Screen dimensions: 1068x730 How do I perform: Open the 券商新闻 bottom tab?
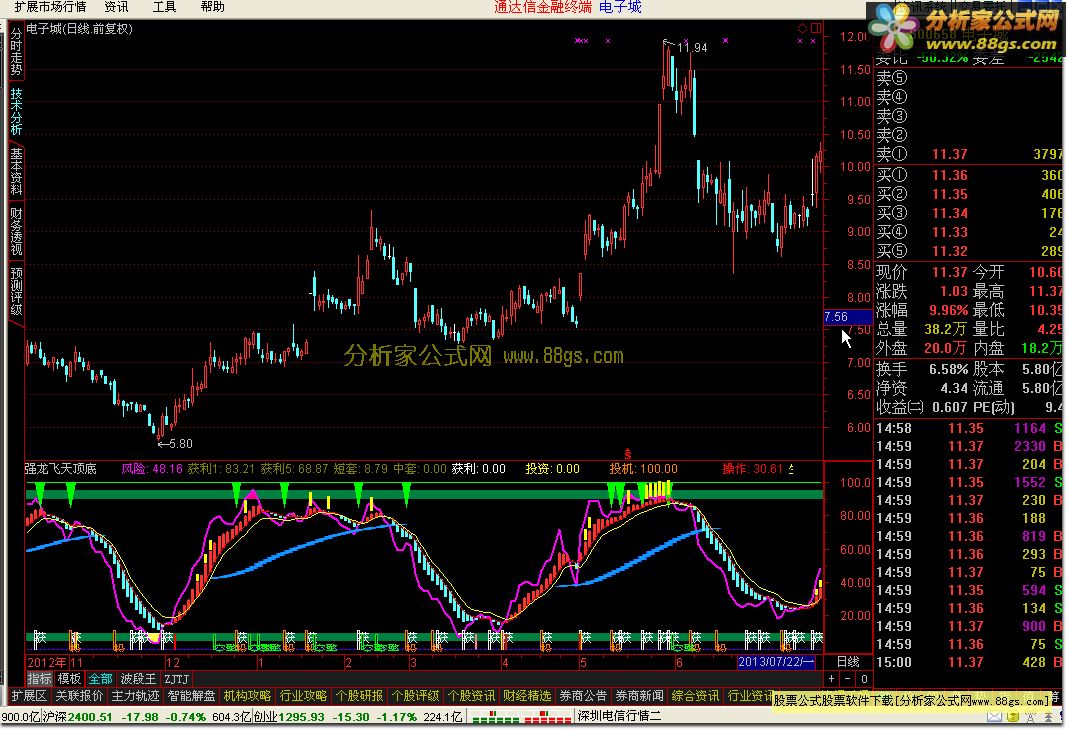pyautogui.click(x=640, y=696)
